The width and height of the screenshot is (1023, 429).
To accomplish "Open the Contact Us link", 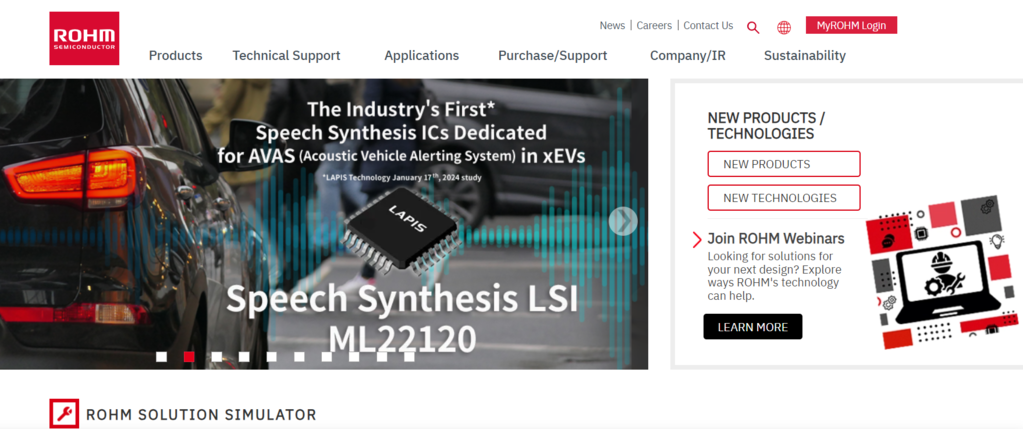I will [708, 25].
